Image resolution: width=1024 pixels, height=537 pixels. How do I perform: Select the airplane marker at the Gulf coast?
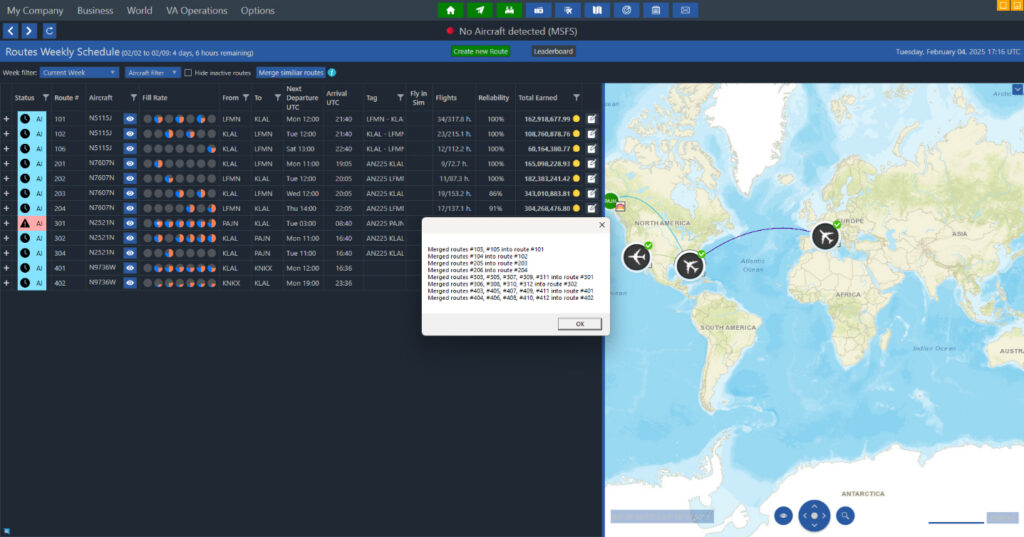pos(690,265)
